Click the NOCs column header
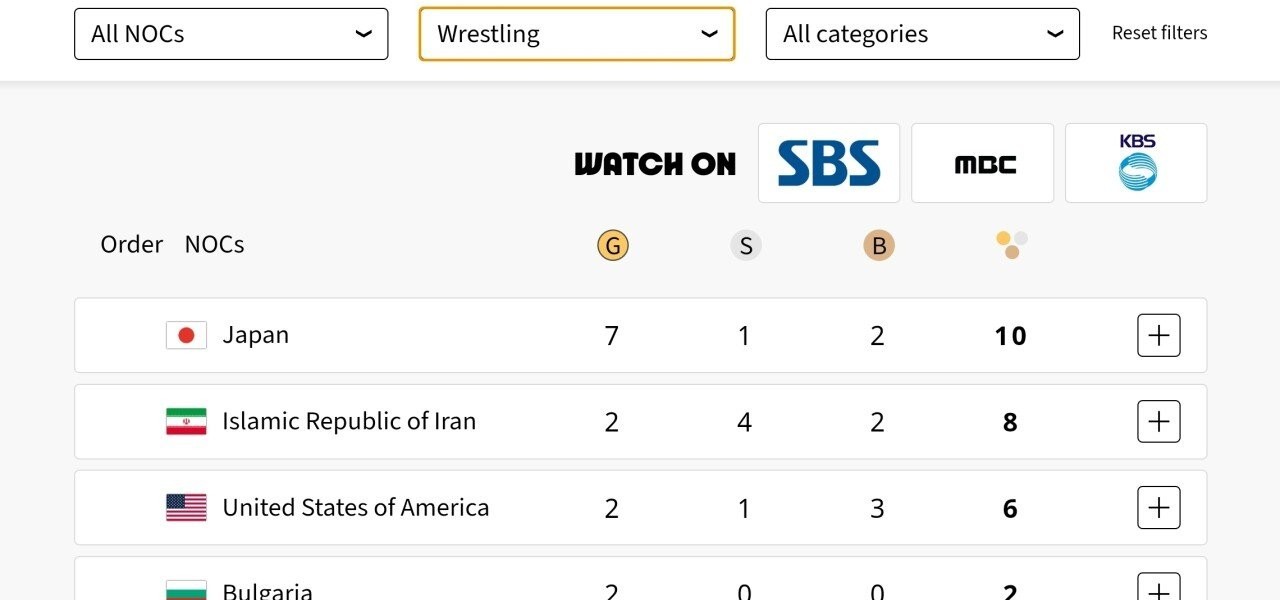 click(x=214, y=245)
